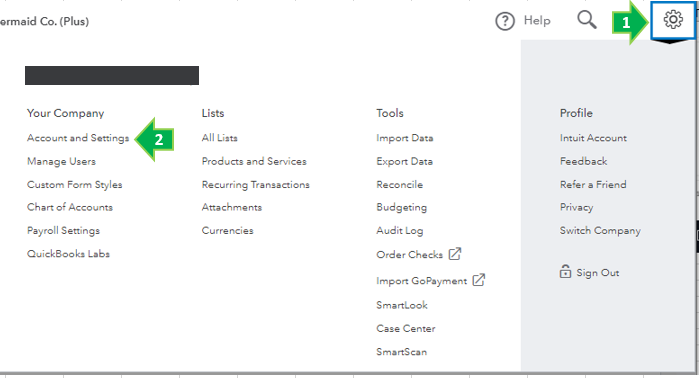
Task: Open Privacy under Profile
Action: point(576,207)
